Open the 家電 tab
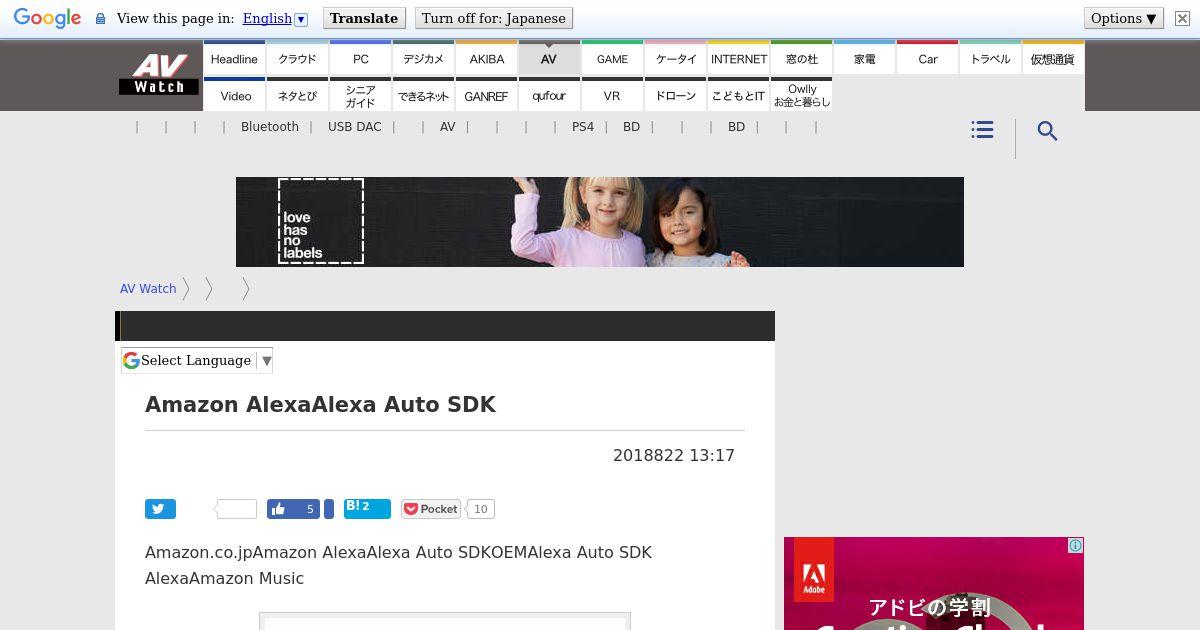1200x630 pixels. pyautogui.click(x=865, y=58)
